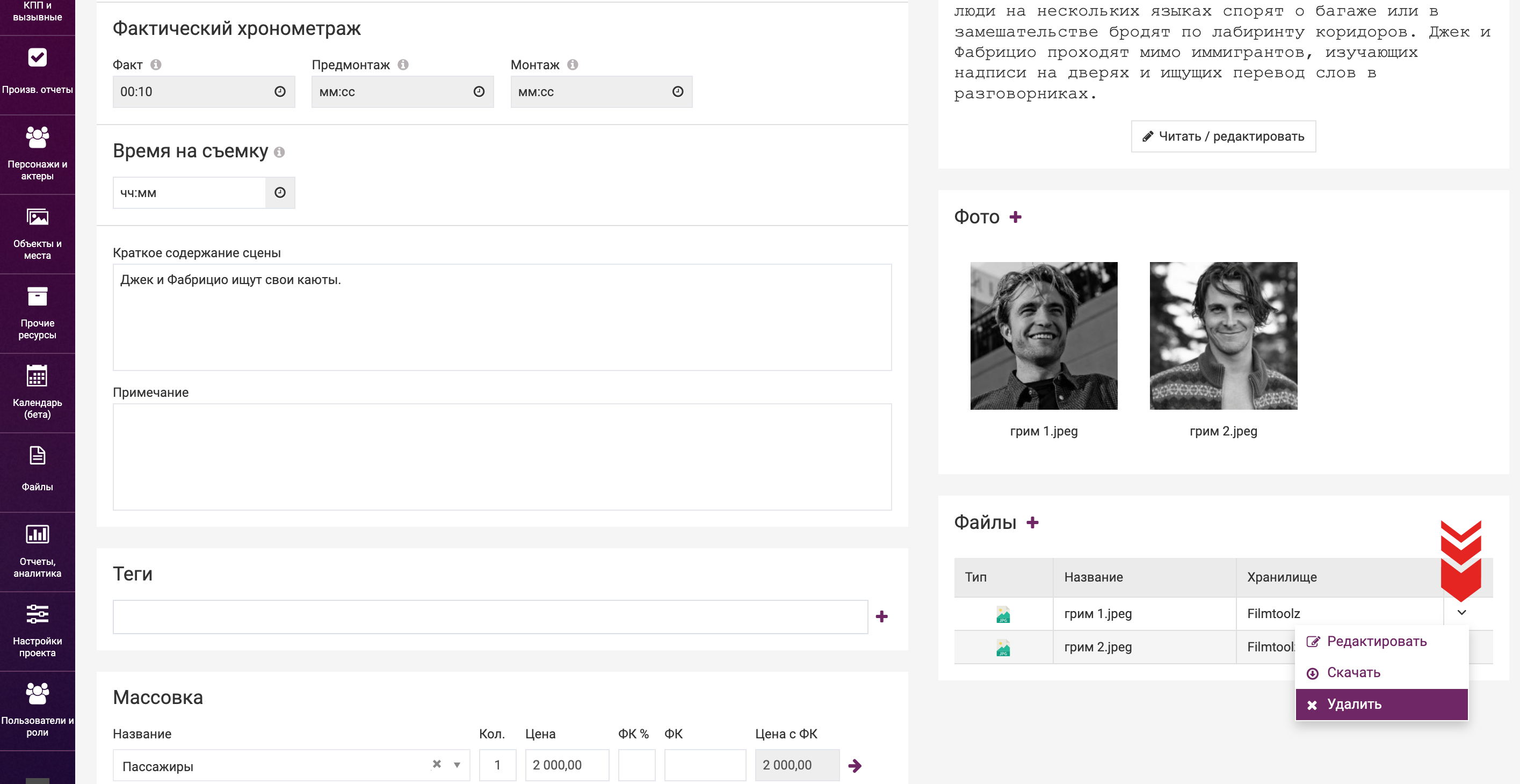This screenshot has width=1520, height=784.
Task: Choose Удалить in file context menu
Action: pyautogui.click(x=1353, y=705)
